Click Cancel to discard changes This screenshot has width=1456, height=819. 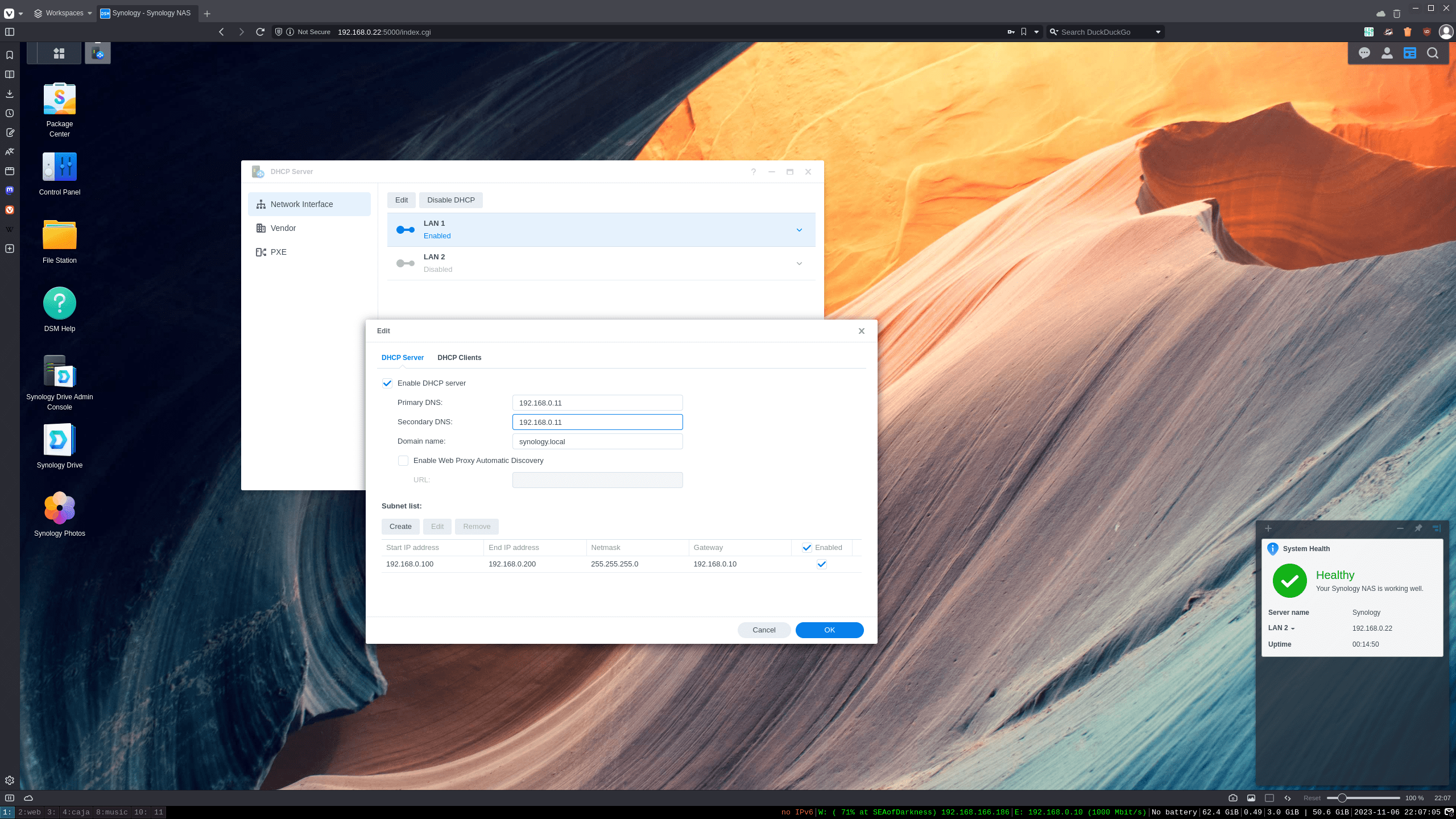(x=764, y=630)
